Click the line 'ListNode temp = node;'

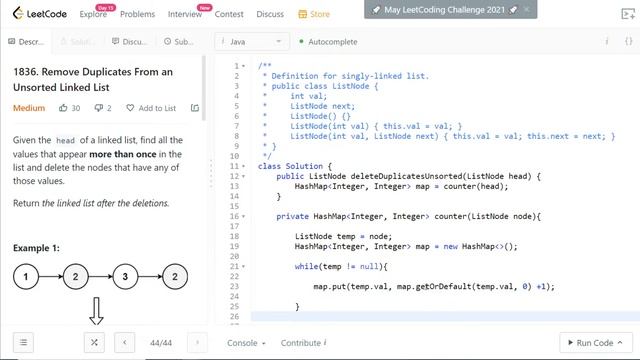click(x=343, y=236)
